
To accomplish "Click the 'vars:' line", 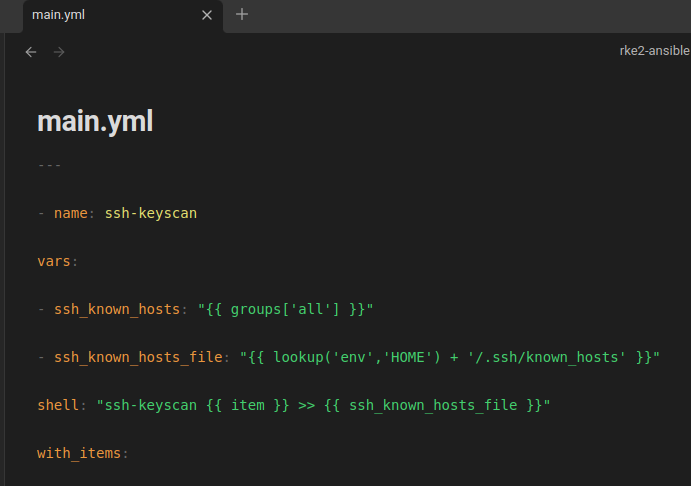I will pyautogui.click(x=57, y=261).
